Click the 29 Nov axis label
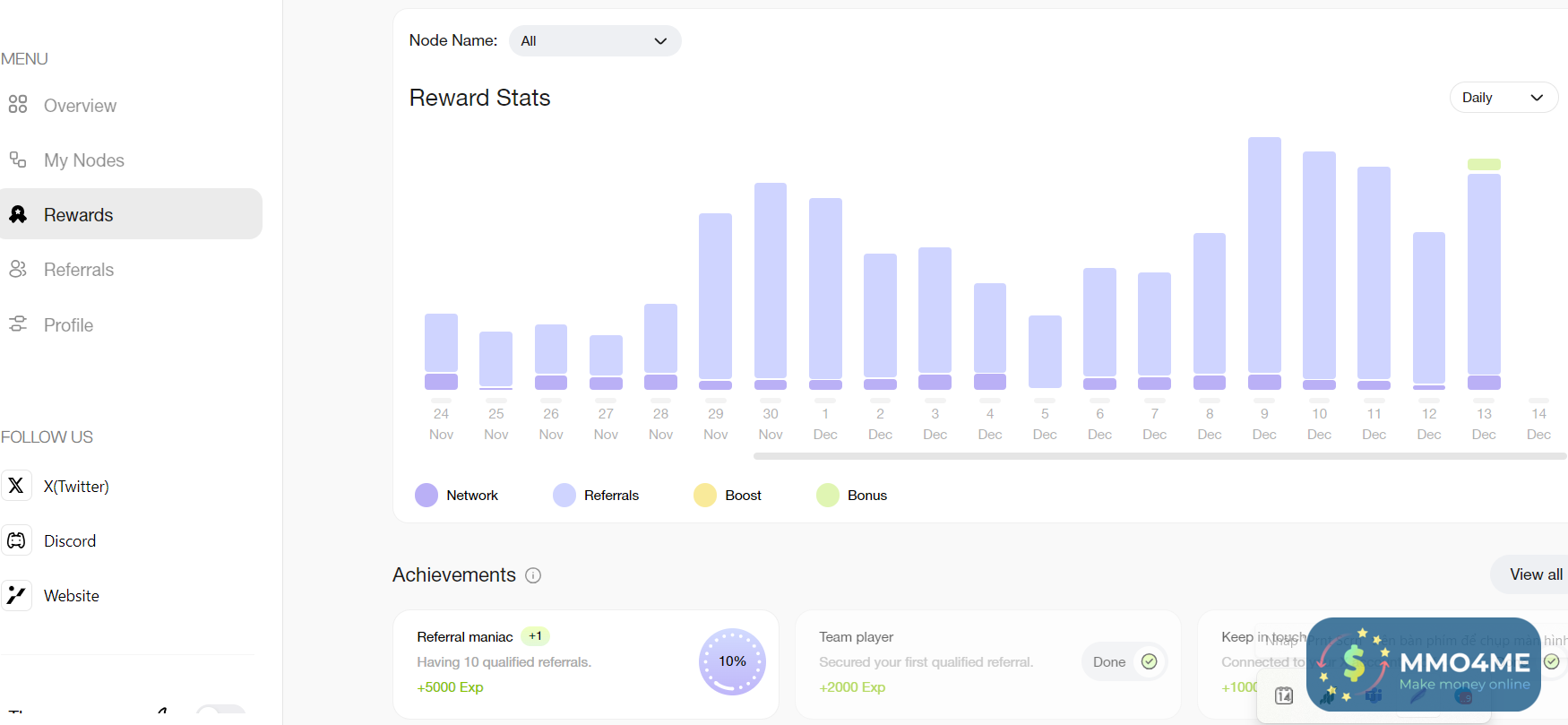 715,424
